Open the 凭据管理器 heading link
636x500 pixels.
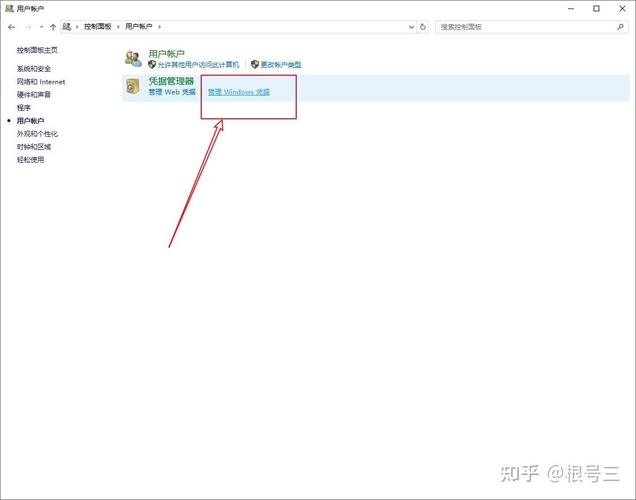click(x=171, y=81)
